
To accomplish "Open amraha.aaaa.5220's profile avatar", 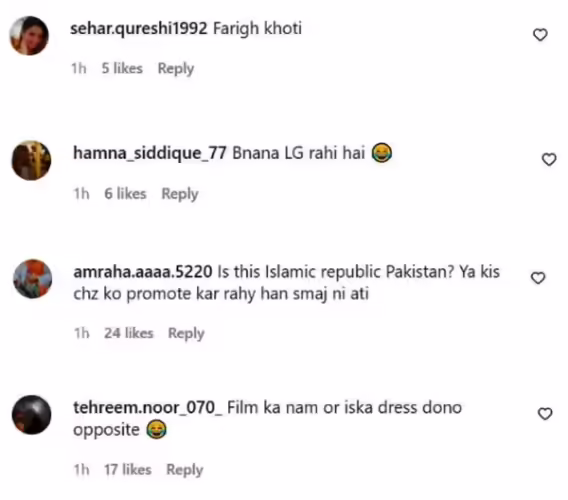I will pyautogui.click(x=33, y=279).
